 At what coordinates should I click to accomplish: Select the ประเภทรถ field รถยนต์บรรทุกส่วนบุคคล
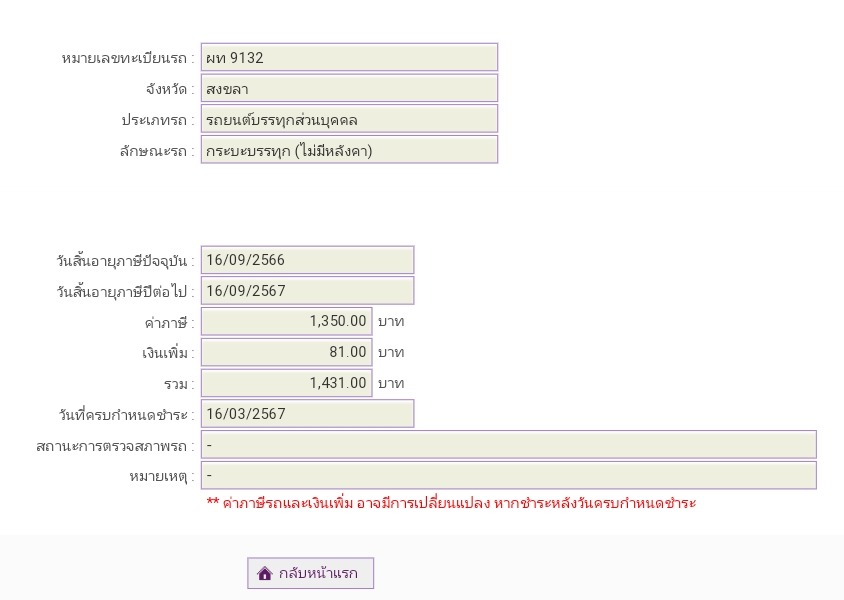tap(349, 119)
